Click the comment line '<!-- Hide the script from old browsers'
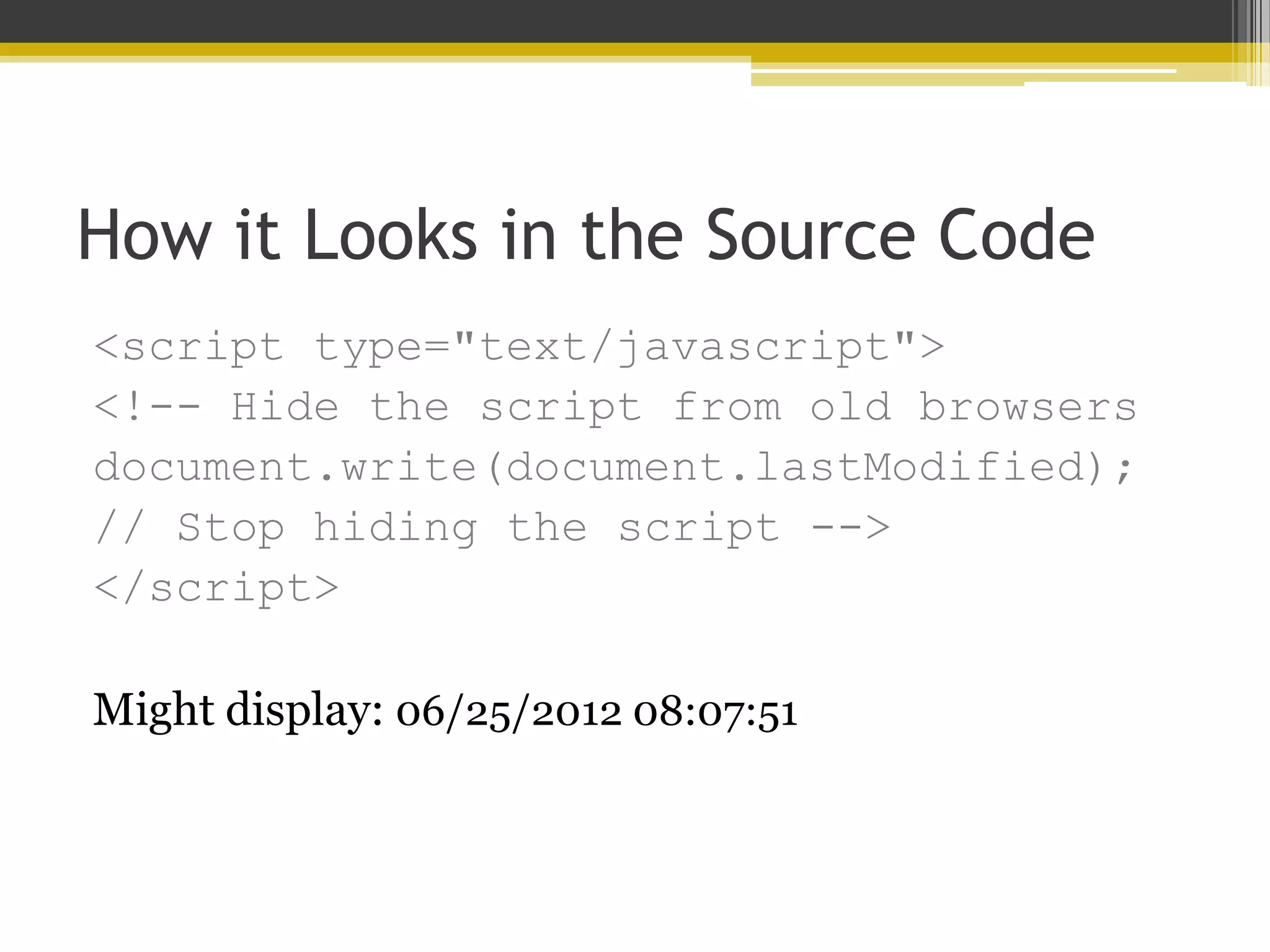This screenshot has width=1270, height=952. pos(615,408)
